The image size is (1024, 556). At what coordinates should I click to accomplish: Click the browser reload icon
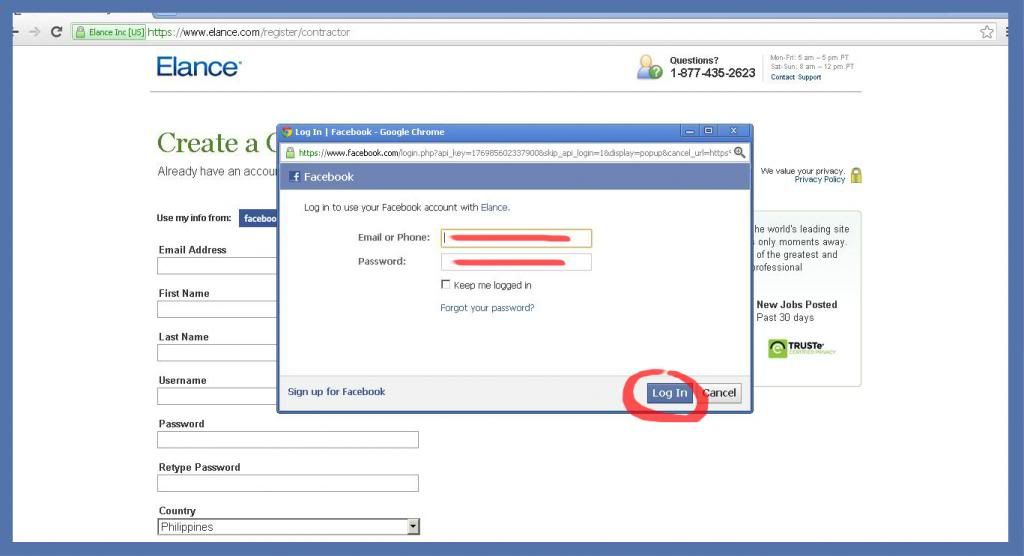point(57,31)
